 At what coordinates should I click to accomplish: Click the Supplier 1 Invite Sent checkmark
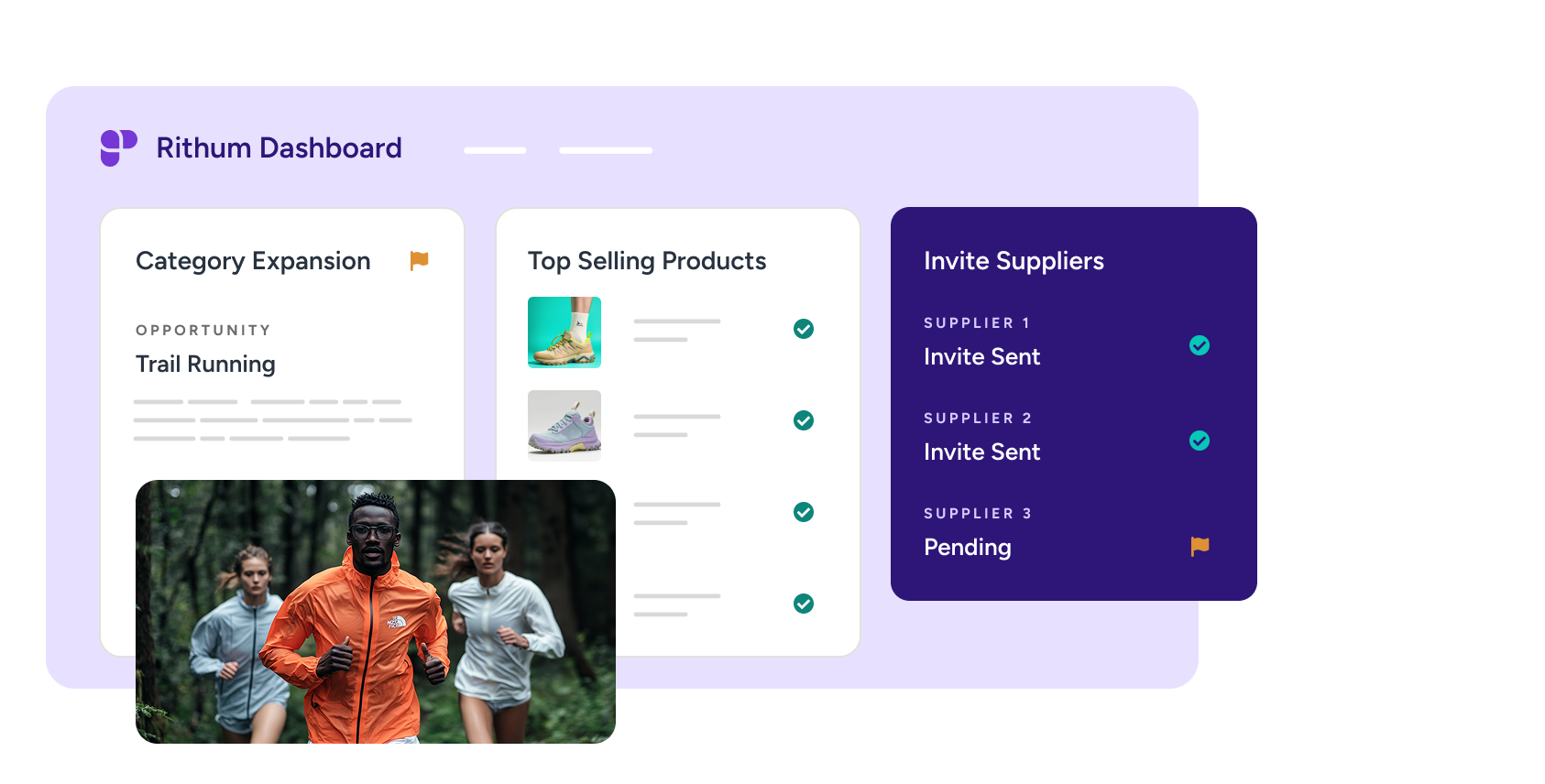tap(1200, 345)
